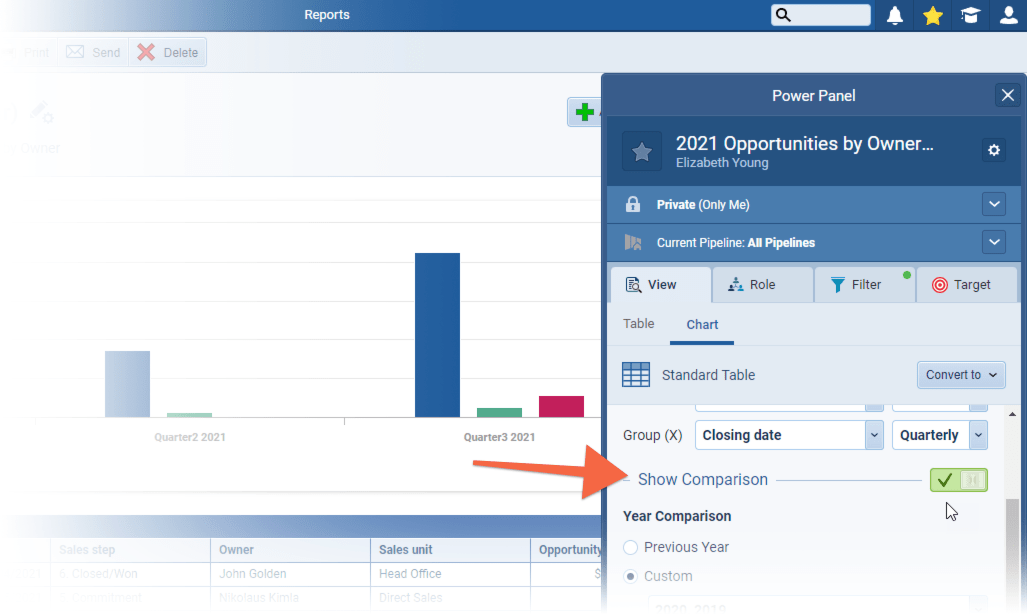Click the Standard Table grid icon
1027x614 pixels.
coord(636,375)
